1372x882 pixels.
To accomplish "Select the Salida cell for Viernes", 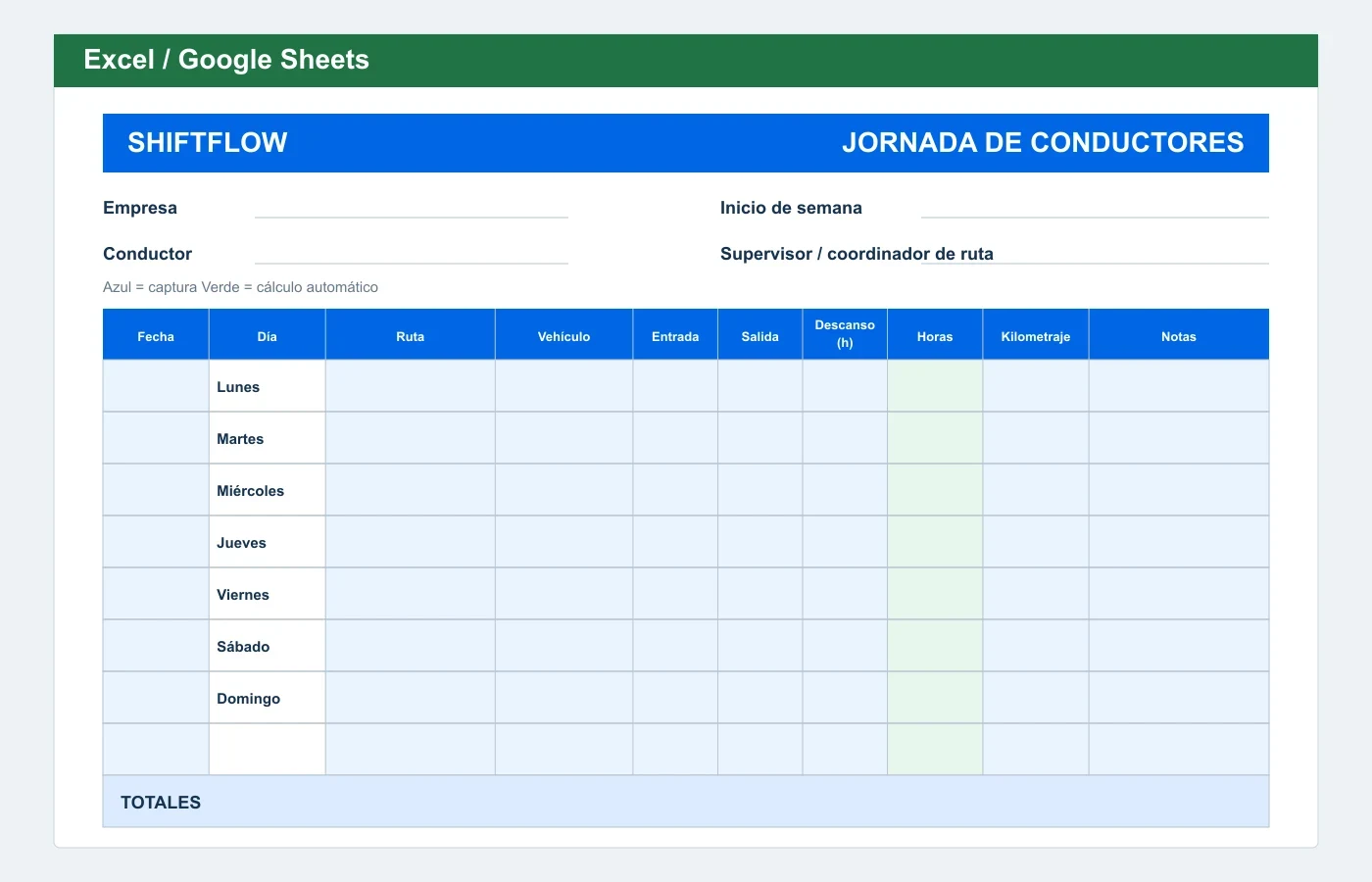I will [759, 594].
